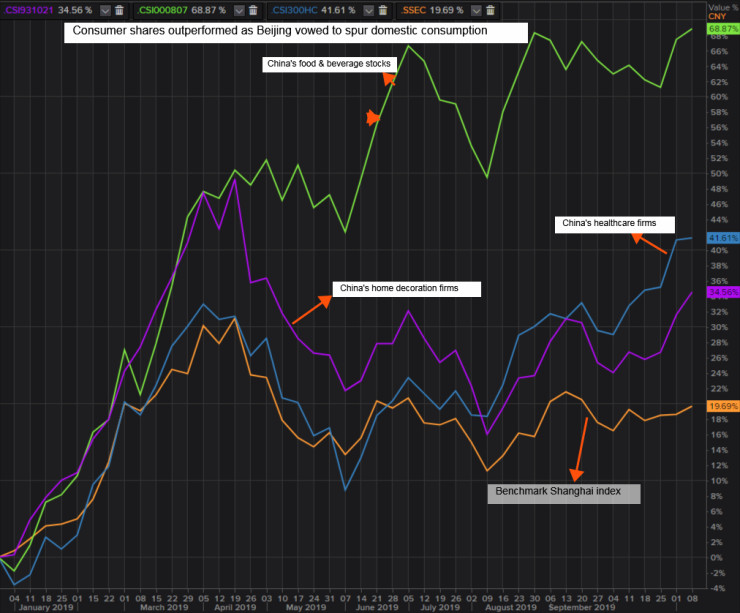Select the .SSEC ticker label
Screen dimensions: 740x613
click(413, 10)
